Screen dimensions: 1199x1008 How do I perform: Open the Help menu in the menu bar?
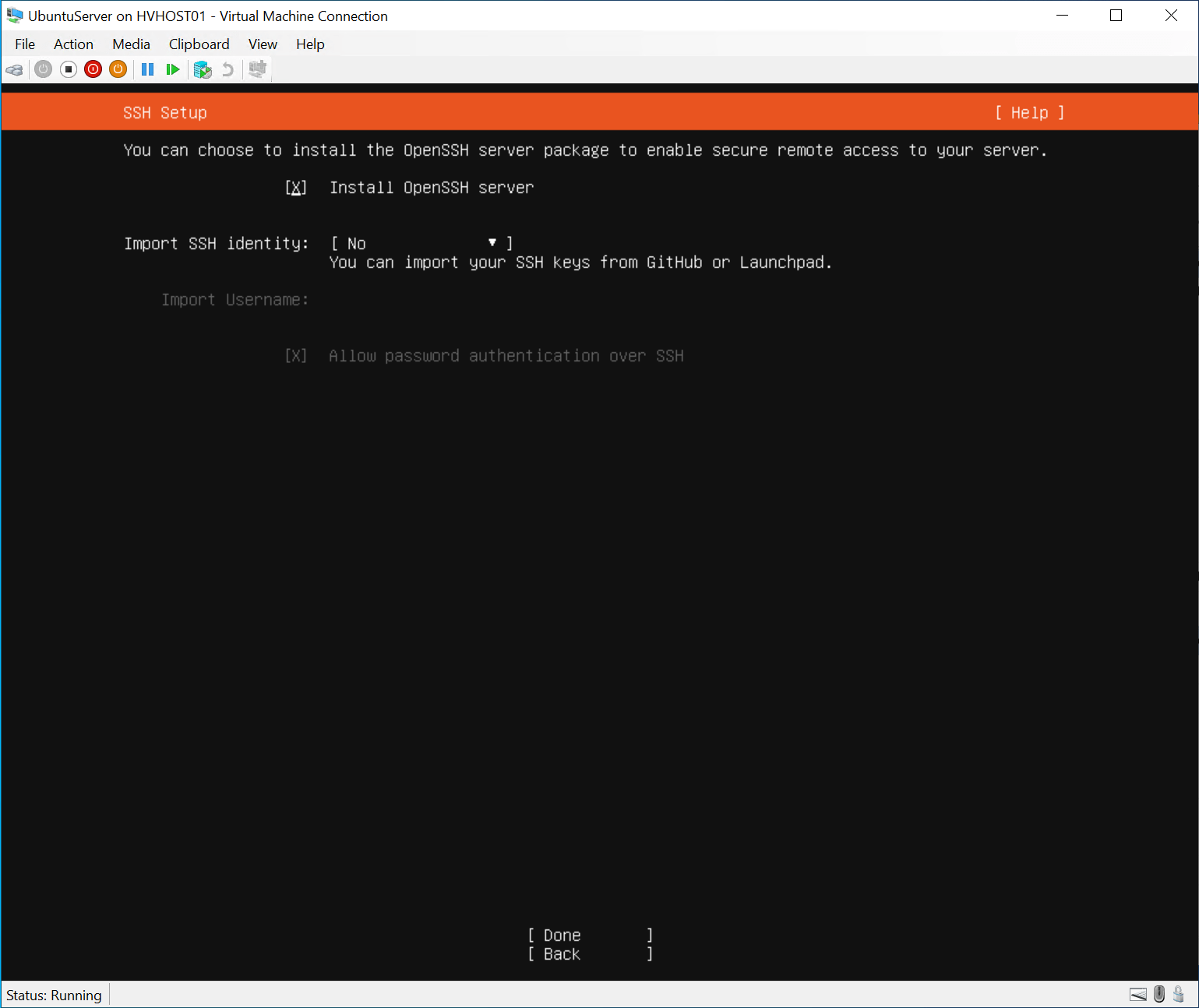310,44
